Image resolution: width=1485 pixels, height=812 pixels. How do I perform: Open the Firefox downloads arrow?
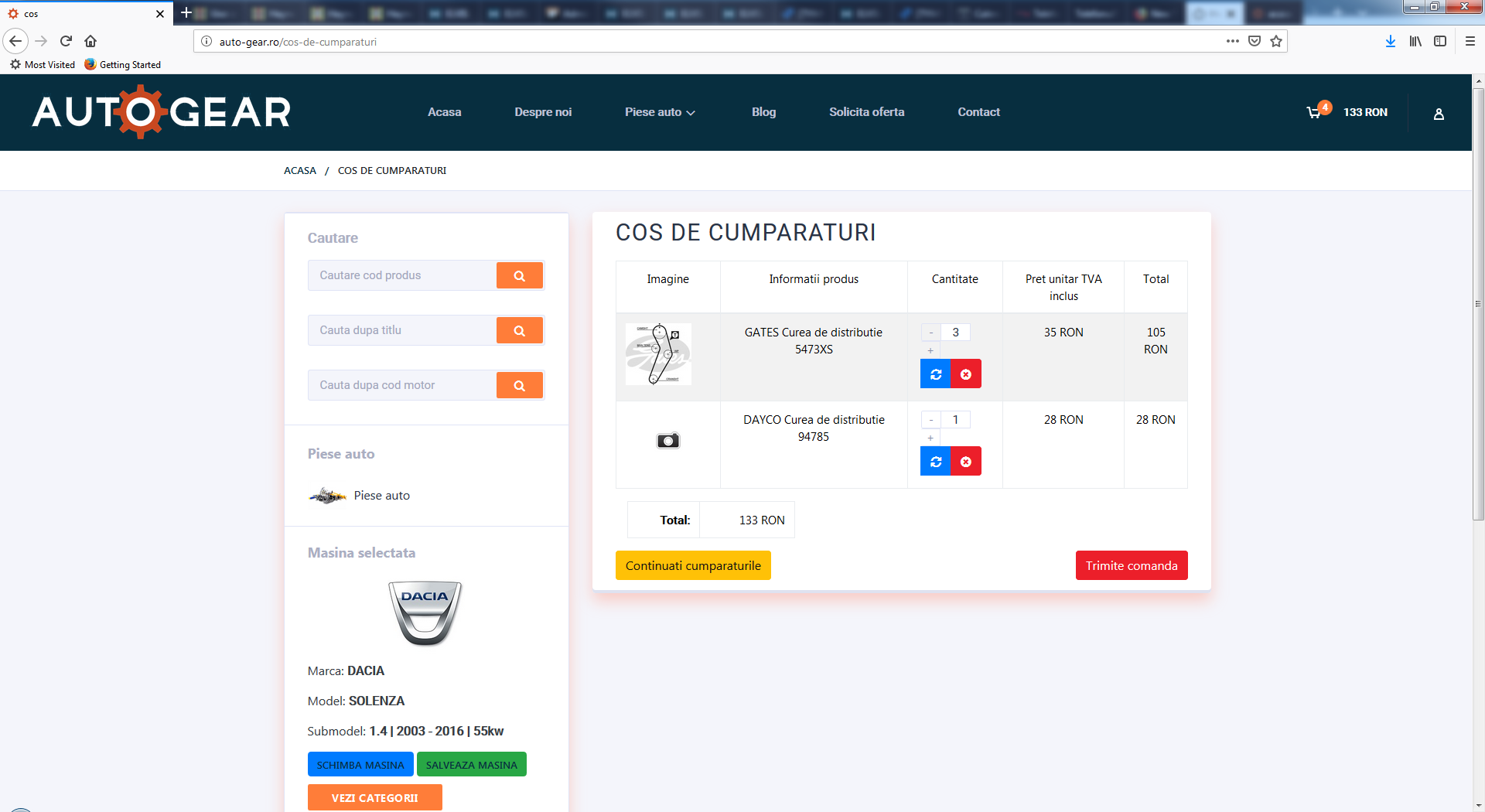click(1391, 41)
